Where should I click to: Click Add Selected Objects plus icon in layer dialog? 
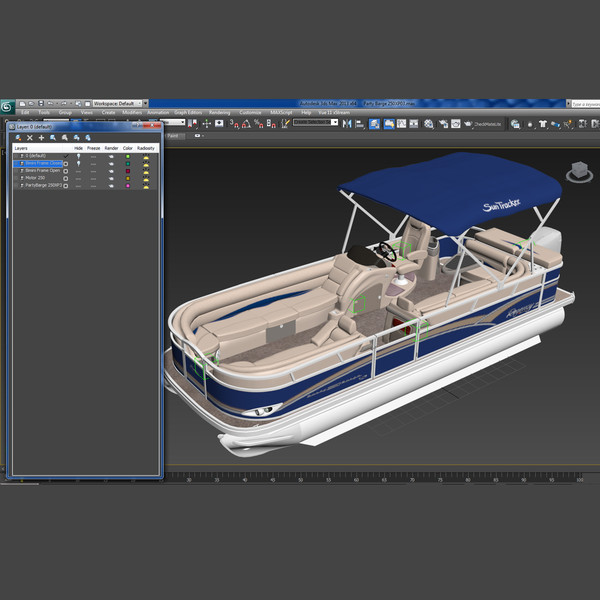(x=41, y=137)
